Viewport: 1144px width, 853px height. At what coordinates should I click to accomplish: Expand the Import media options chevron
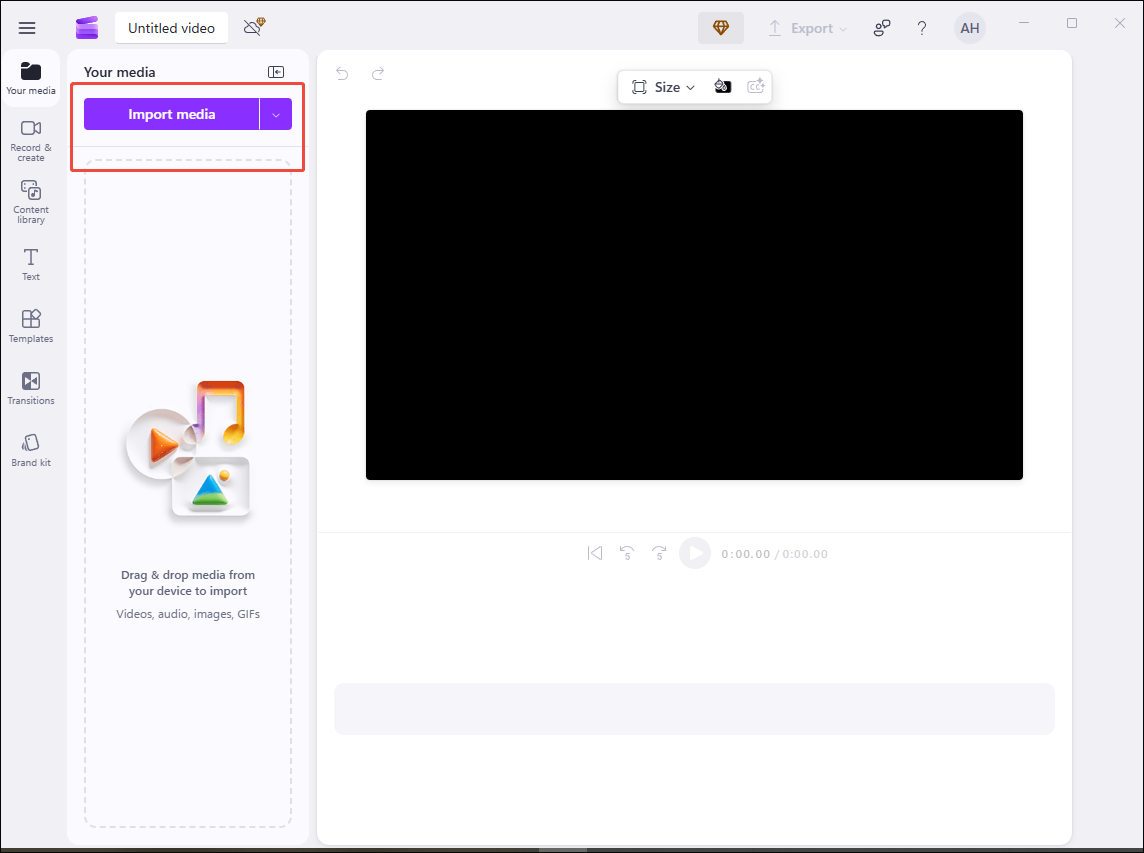pos(276,113)
